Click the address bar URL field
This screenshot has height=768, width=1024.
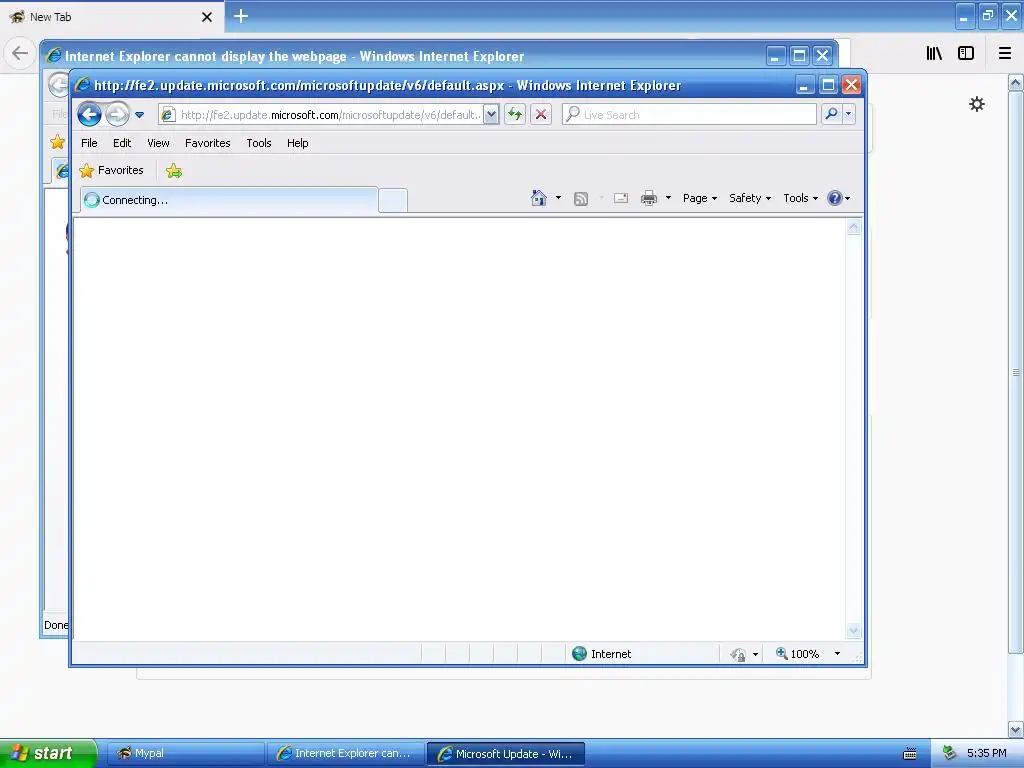[330, 115]
